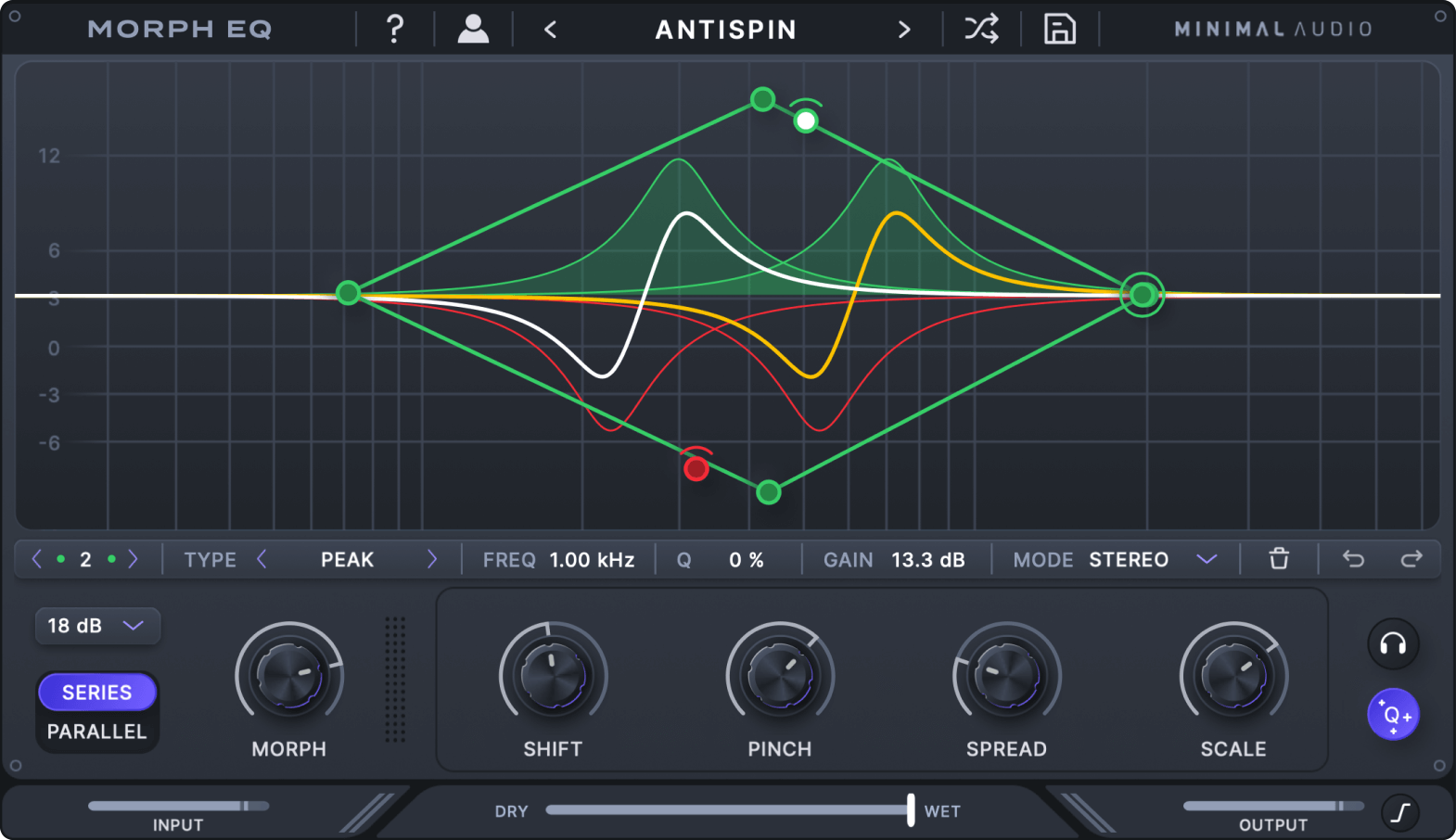This screenshot has width=1456, height=840.
Task: Toggle the output soft clip button
Action: coord(1400,812)
